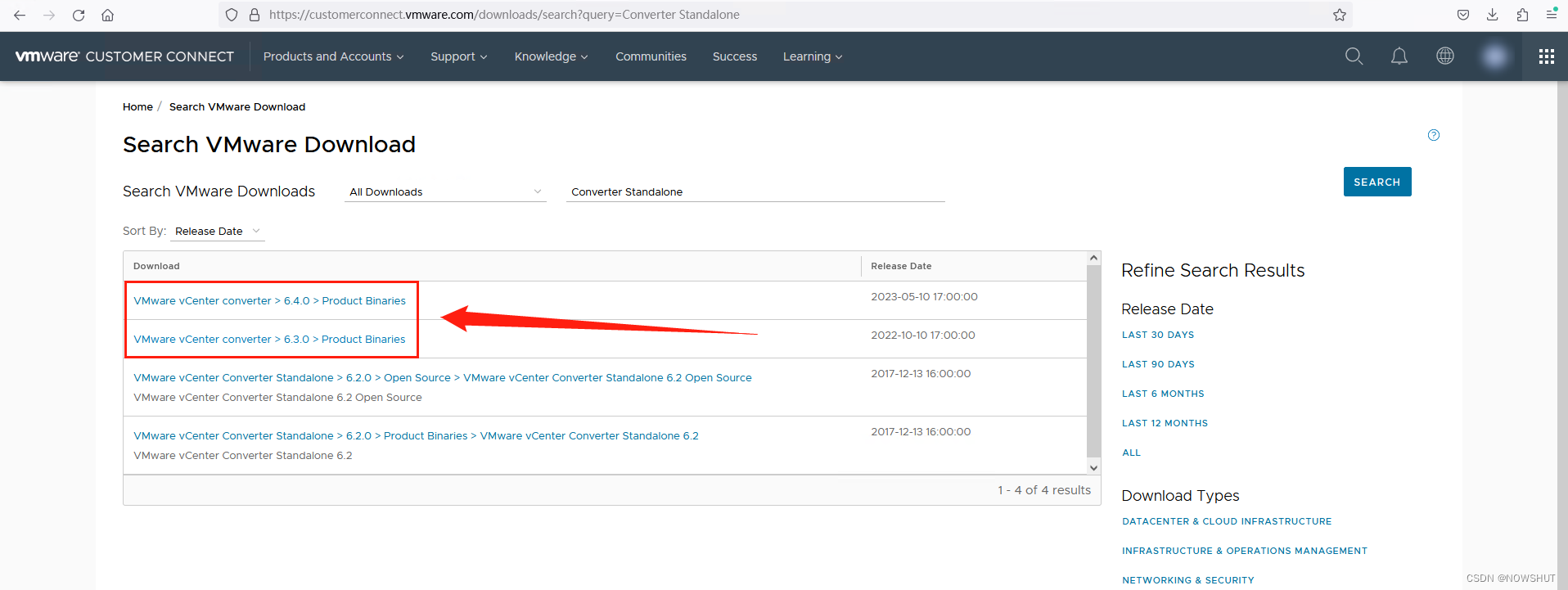Open Sort By Release Date dropdown
Screen dimensions: 1568x590
click(x=218, y=232)
